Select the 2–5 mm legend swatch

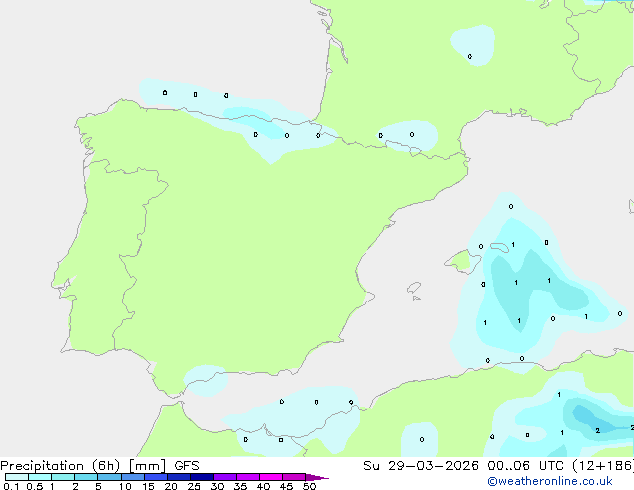(x=86, y=477)
